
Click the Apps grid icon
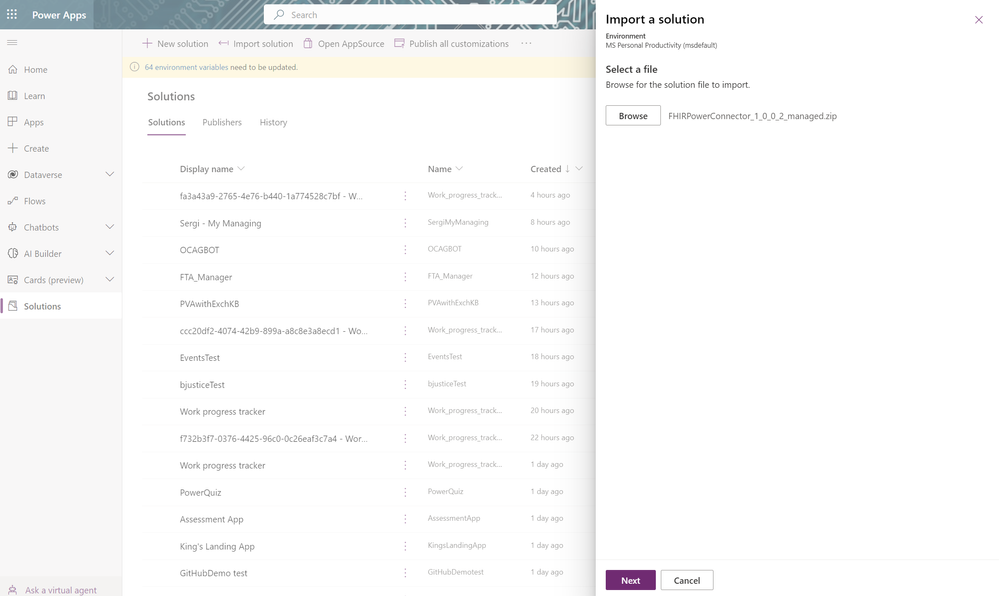click(13, 121)
